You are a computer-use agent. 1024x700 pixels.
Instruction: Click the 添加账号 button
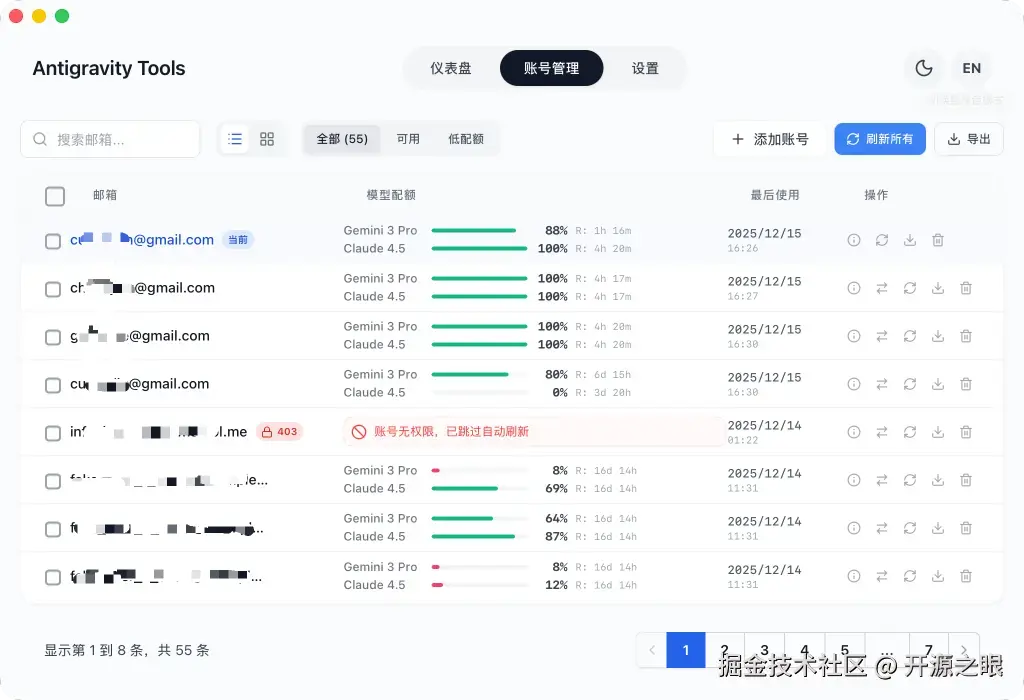tap(768, 139)
